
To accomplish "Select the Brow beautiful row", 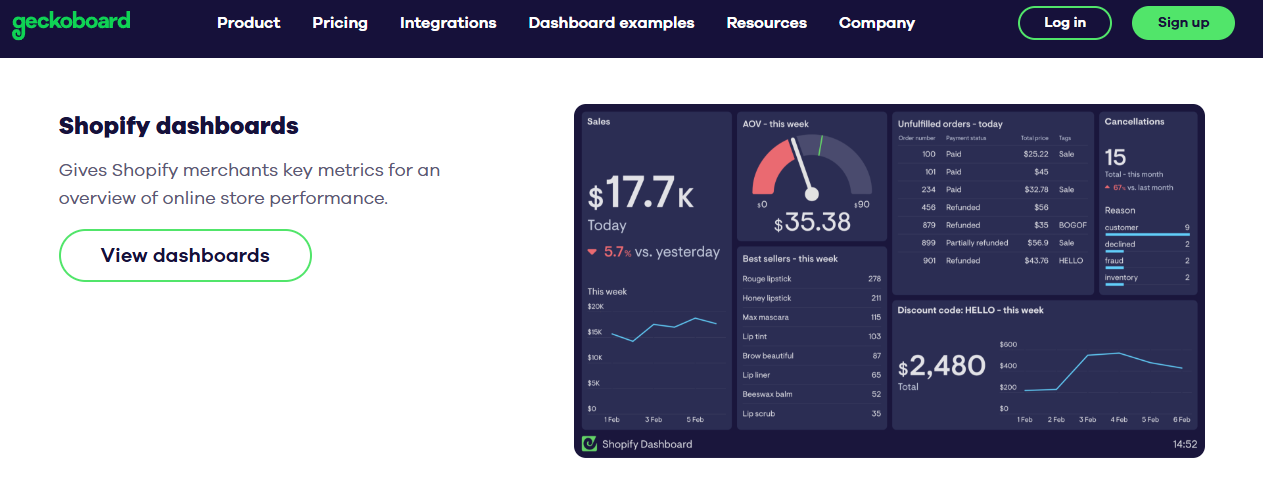I will coord(811,356).
